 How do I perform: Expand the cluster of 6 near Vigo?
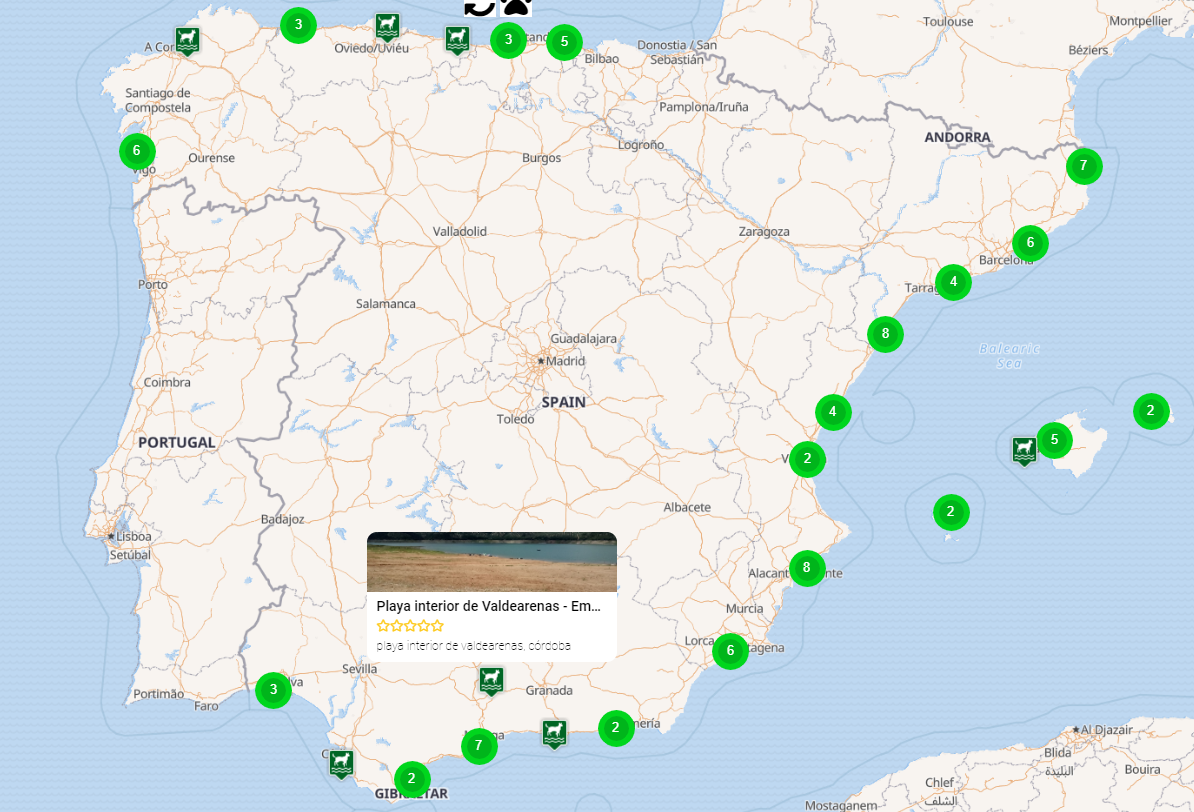click(x=137, y=151)
